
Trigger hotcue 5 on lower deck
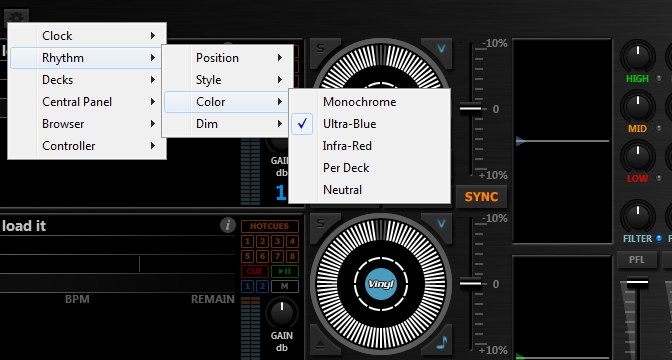tap(248, 256)
